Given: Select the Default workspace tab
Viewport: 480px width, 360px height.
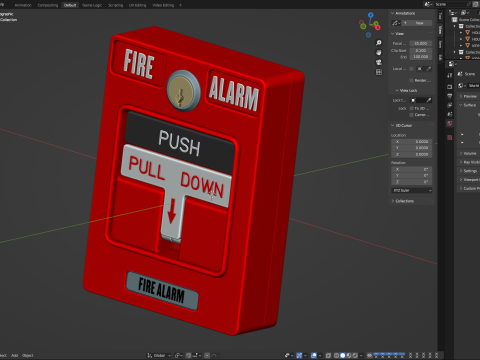Looking at the screenshot, I should coord(70,5).
